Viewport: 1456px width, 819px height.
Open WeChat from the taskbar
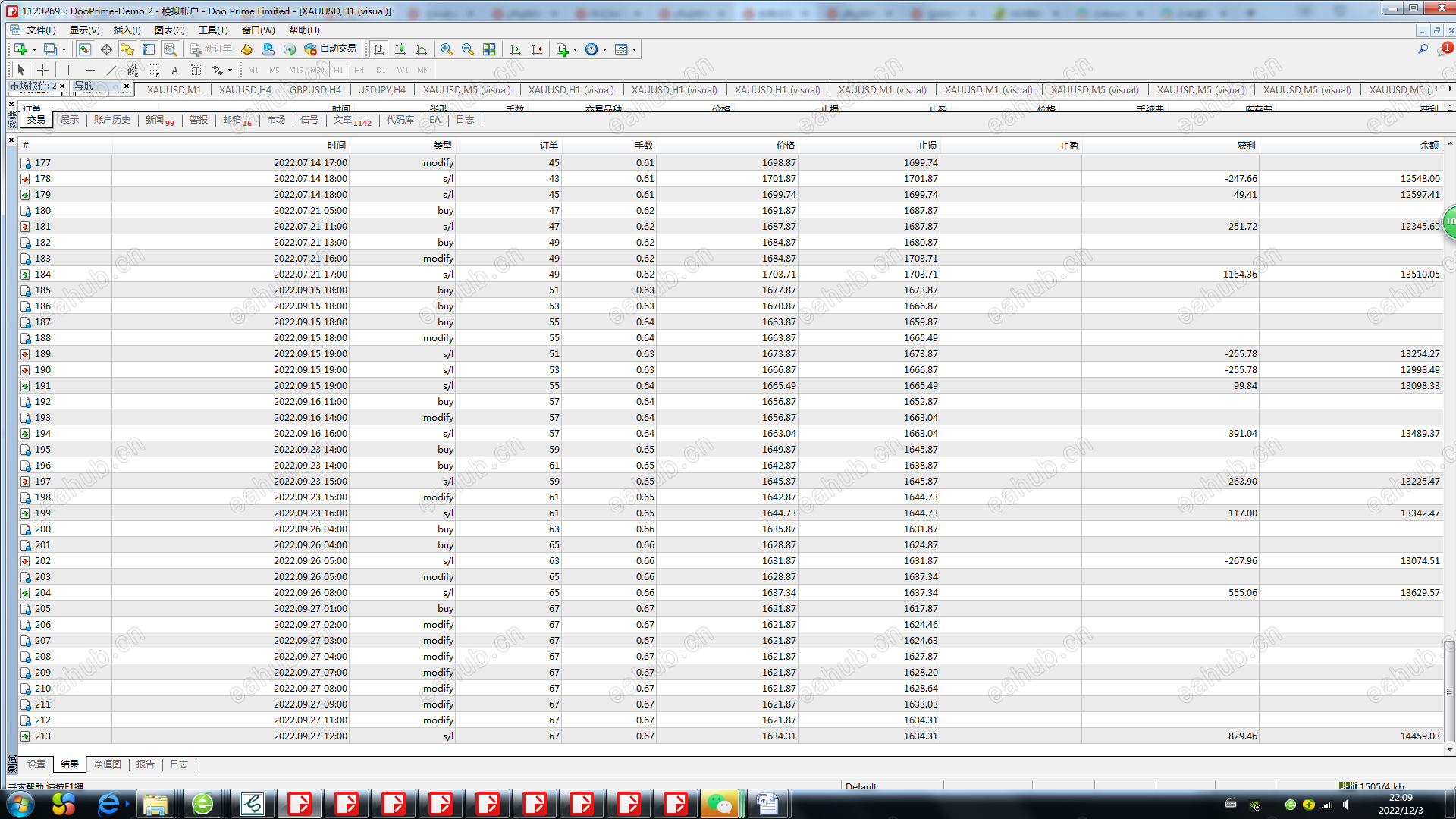pos(719,804)
